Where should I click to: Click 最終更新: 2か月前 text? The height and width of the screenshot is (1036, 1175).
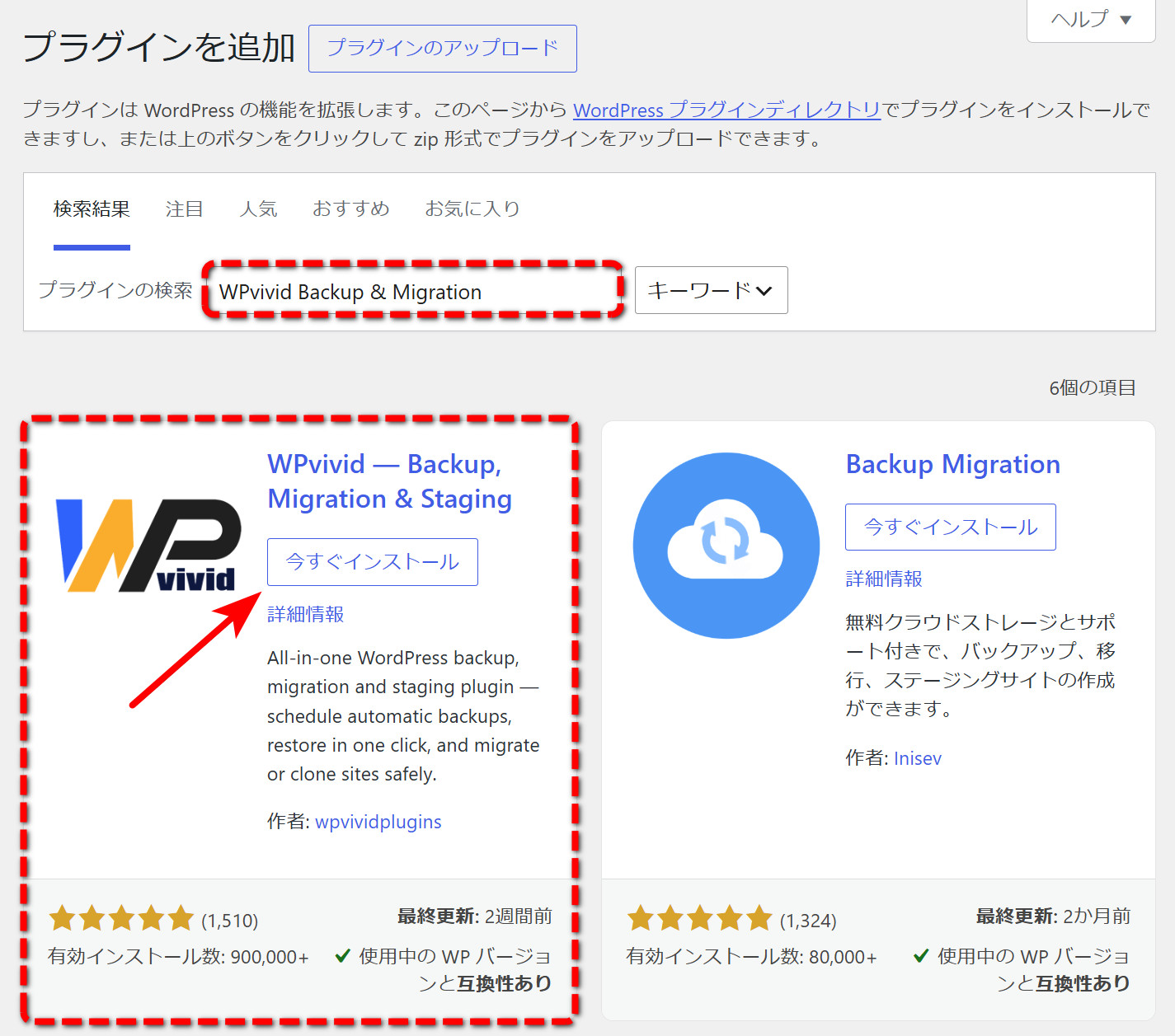(1053, 916)
